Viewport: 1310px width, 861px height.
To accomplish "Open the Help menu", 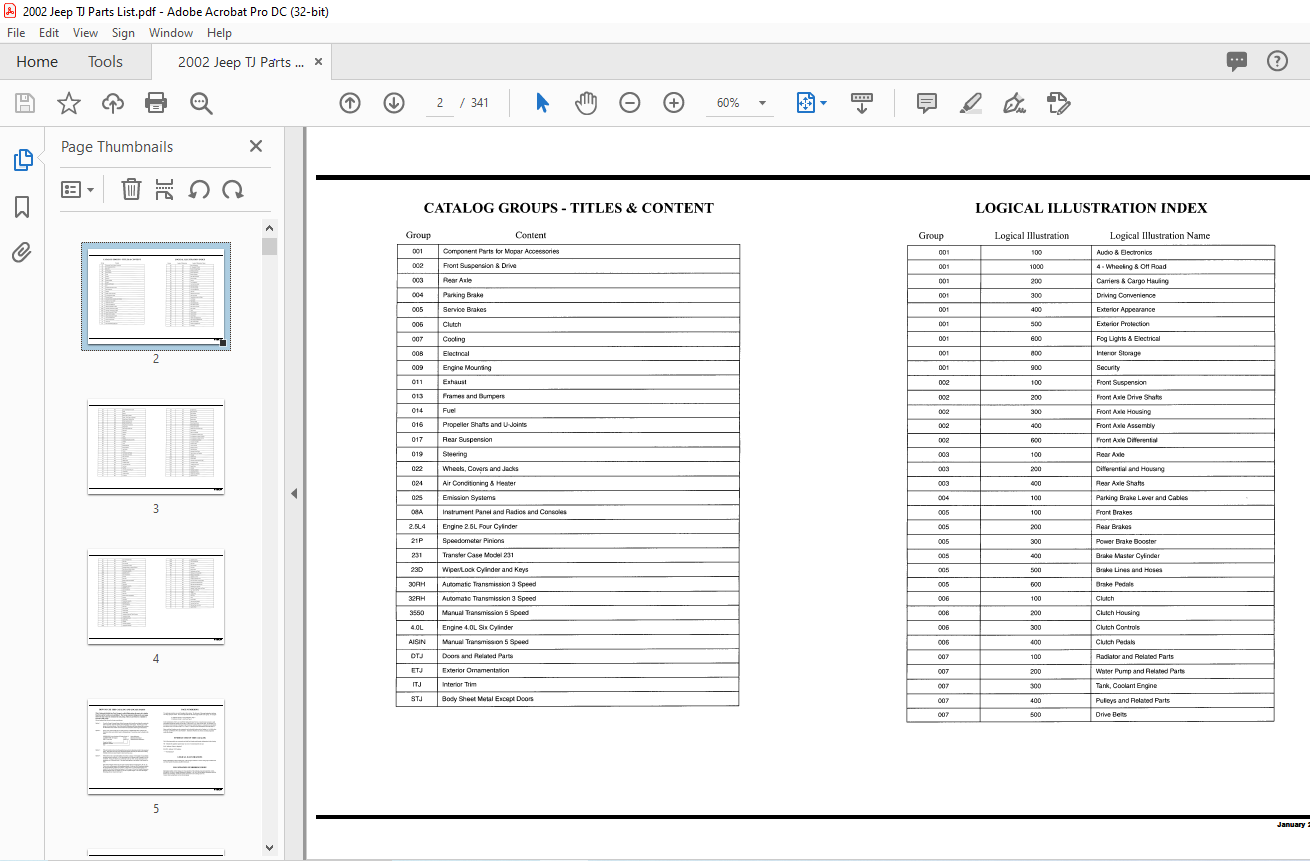I will tap(219, 33).
